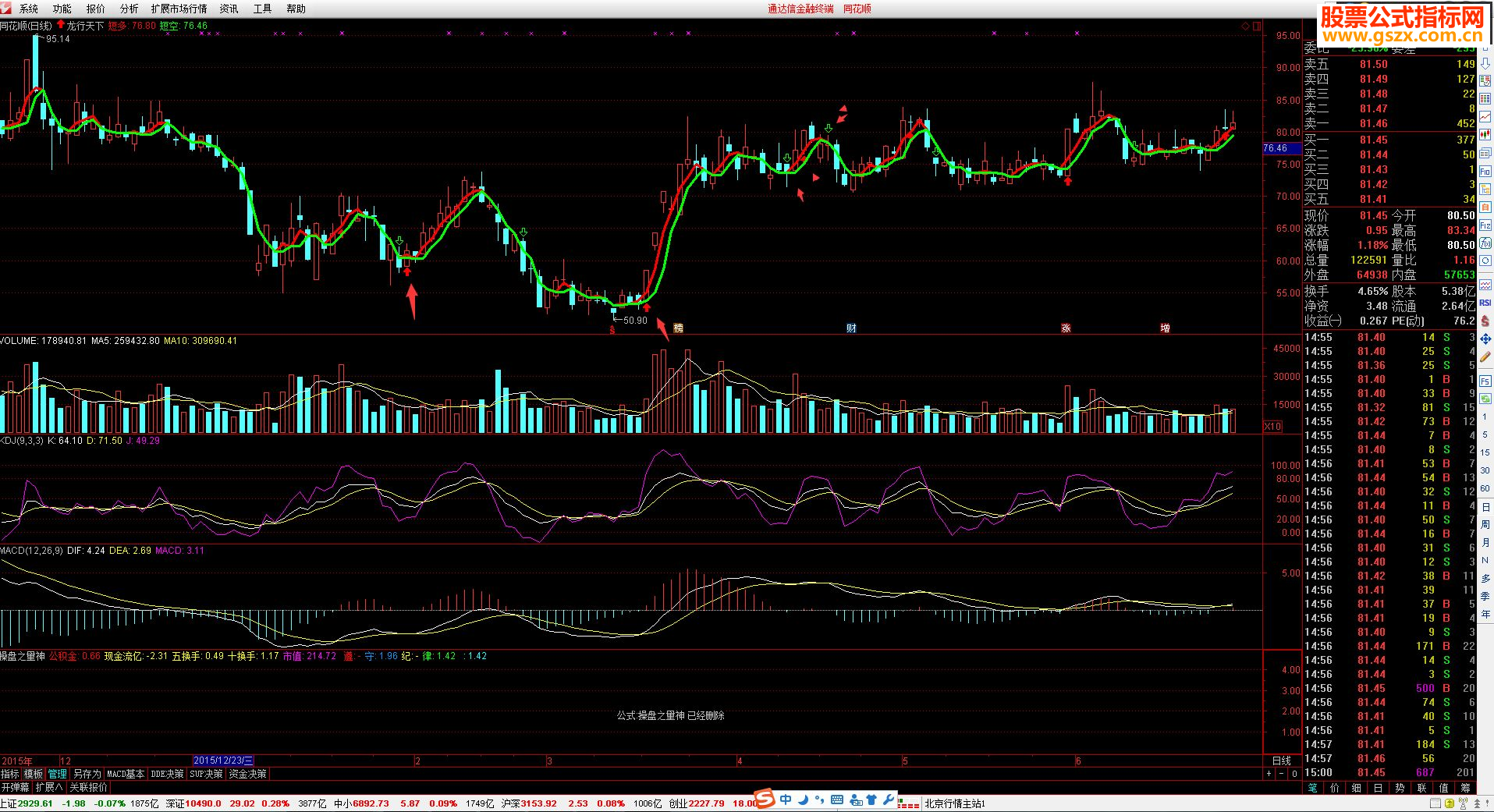The width and height of the screenshot is (1494, 812).
Task: Open the 报价 menu
Action: click(x=95, y=9)
